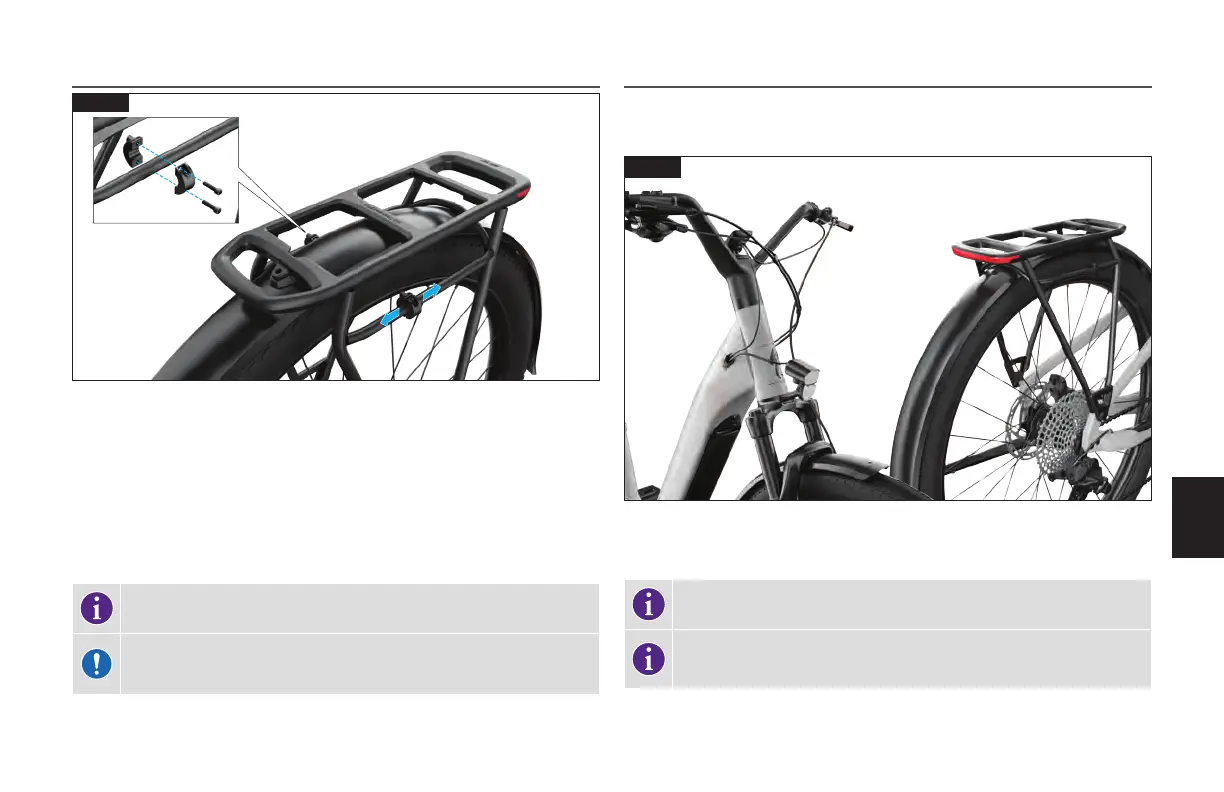Select the first purple info icon under bike image
1224x792 pixels.
point(649,604)
